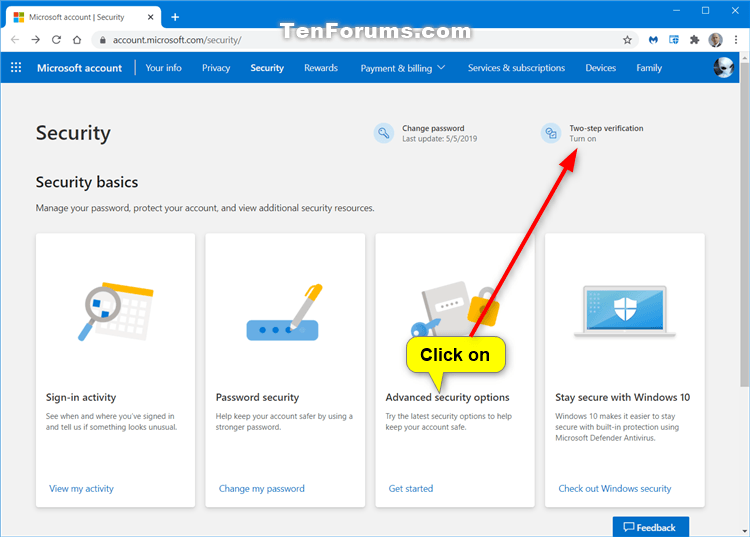Click the Password security card heading
Screen dimensions: 750x537
(x=257, y=397)
